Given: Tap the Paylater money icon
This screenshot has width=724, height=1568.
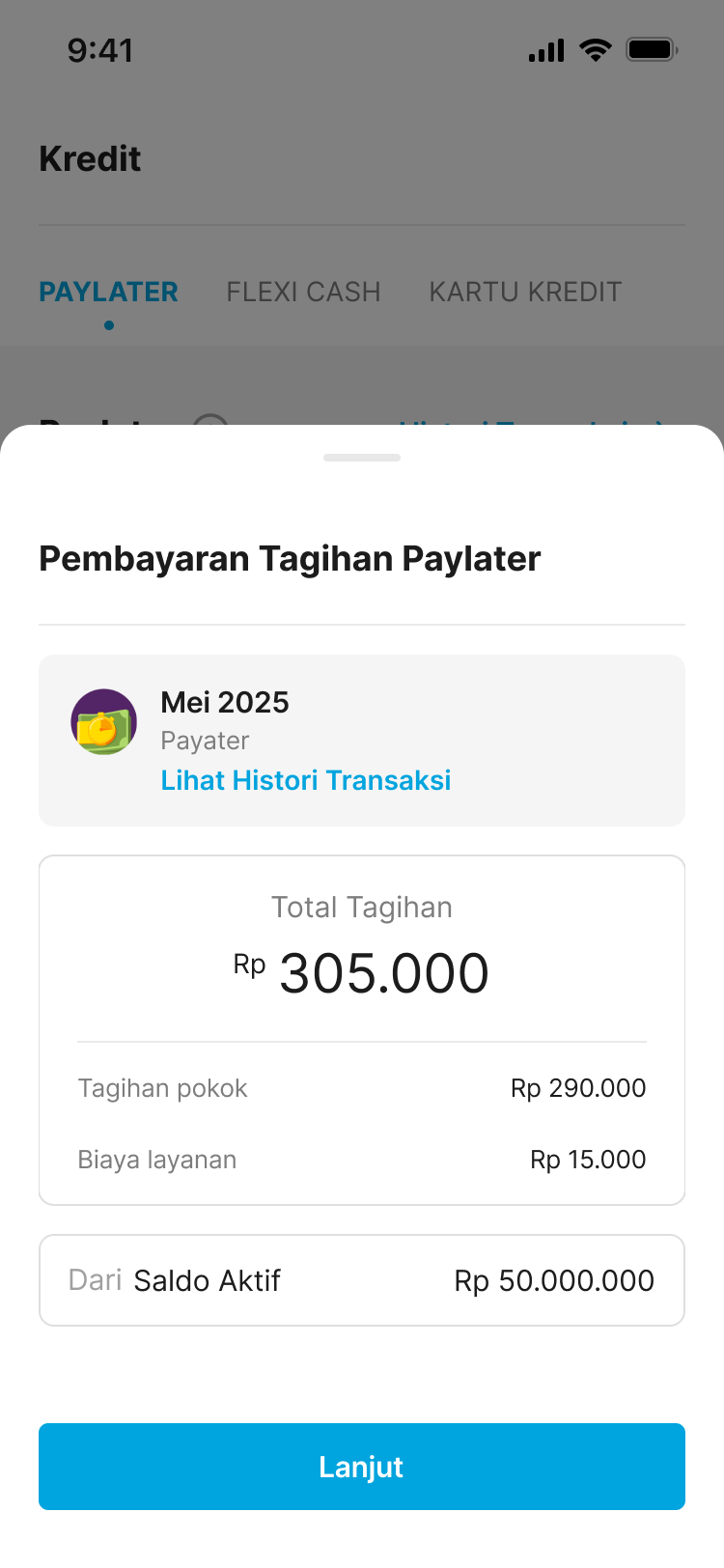Looking at the screenshot, I should pos(103,722).
